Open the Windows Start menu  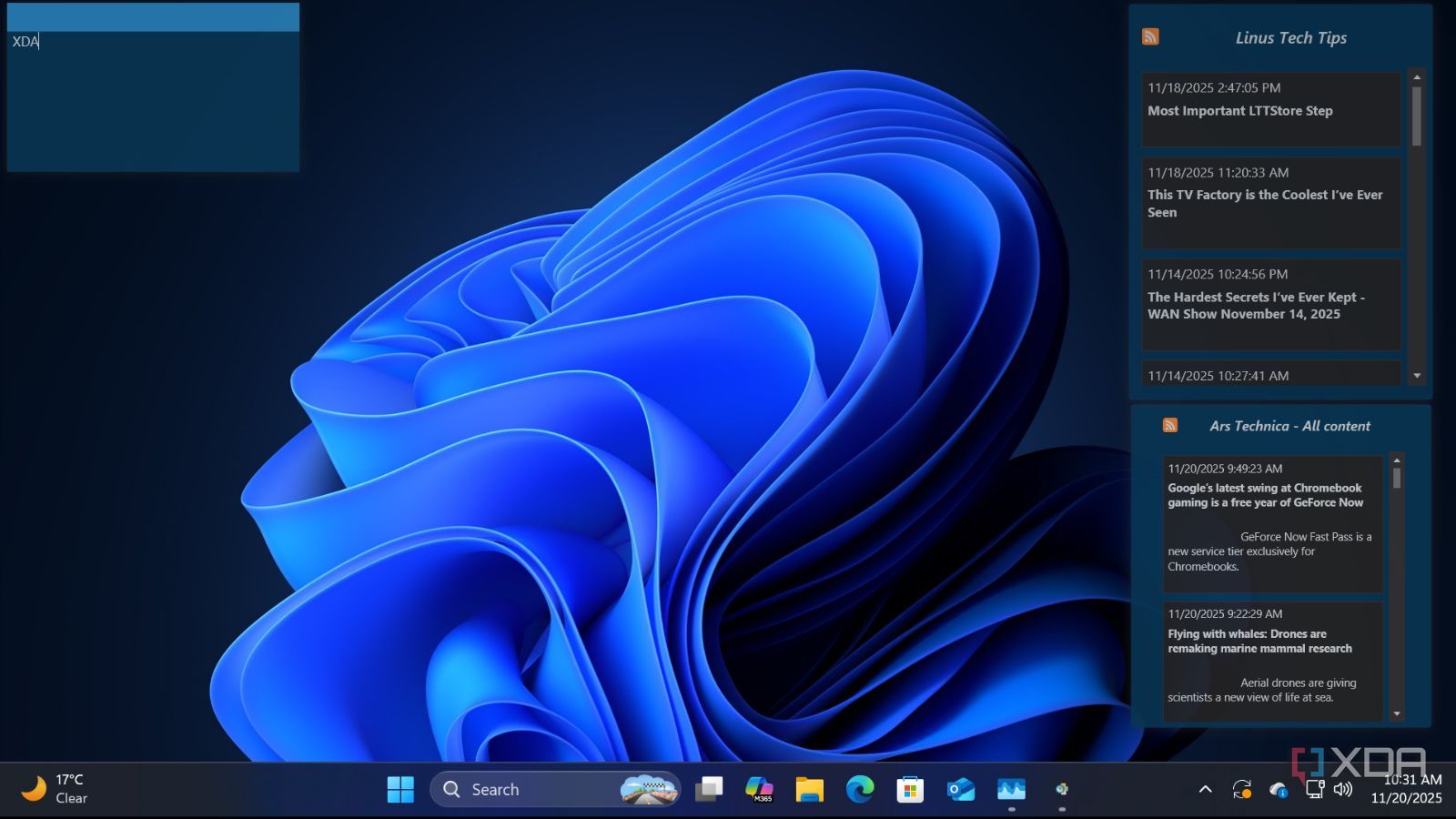click(400, 789)
